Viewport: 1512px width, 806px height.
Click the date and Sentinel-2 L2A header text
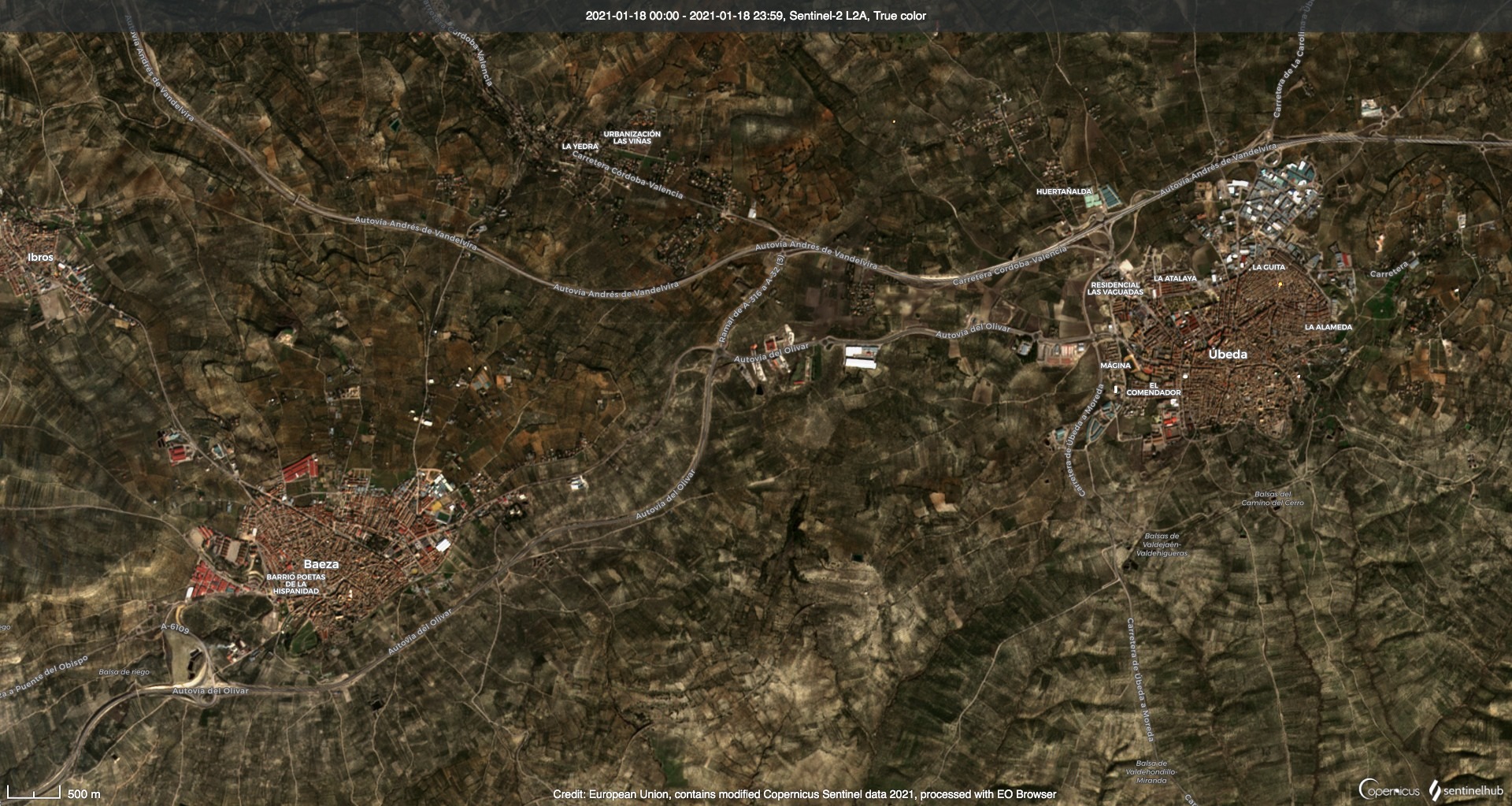(756, 16)
